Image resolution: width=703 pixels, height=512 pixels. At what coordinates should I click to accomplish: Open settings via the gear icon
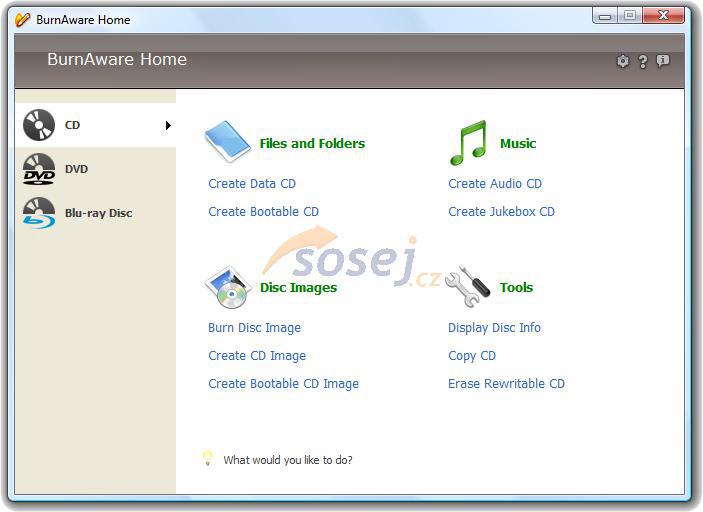(x=623, y=61)
